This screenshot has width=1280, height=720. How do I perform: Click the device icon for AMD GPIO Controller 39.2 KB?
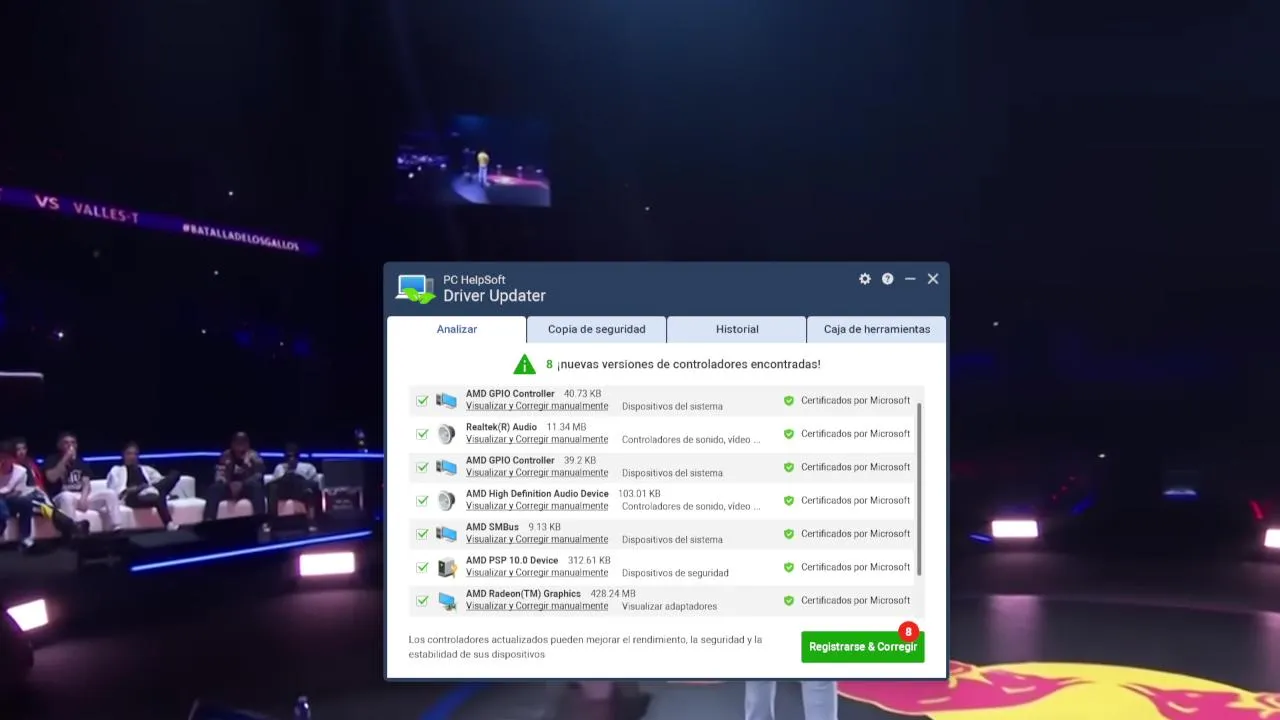[446, 467]
